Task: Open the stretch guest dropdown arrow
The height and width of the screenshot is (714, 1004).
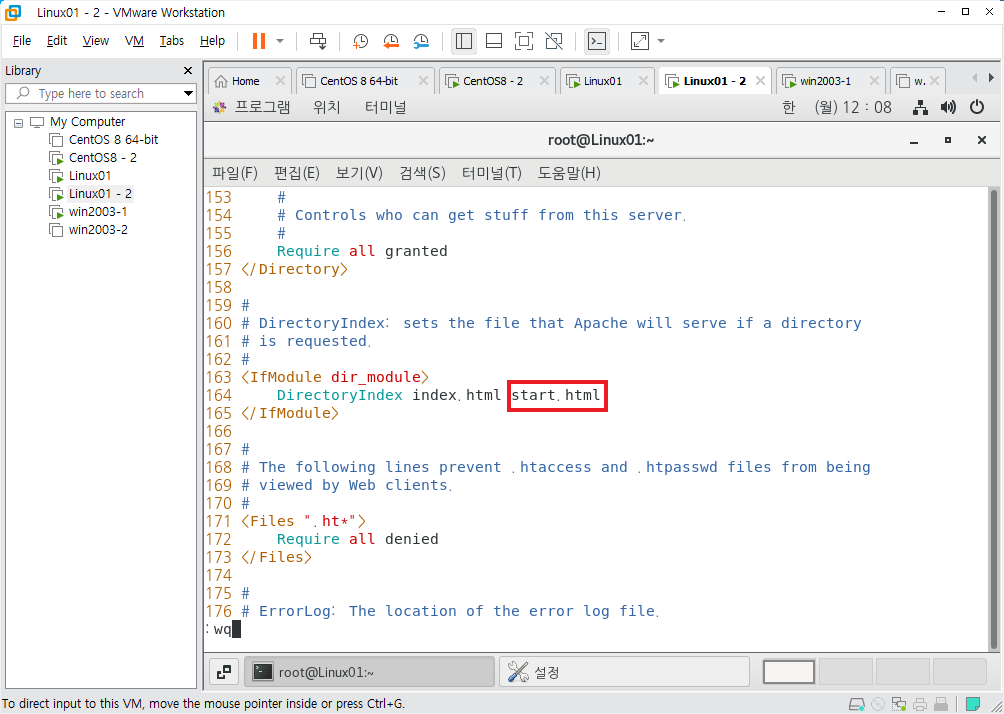Action: [x=661, y=41]
